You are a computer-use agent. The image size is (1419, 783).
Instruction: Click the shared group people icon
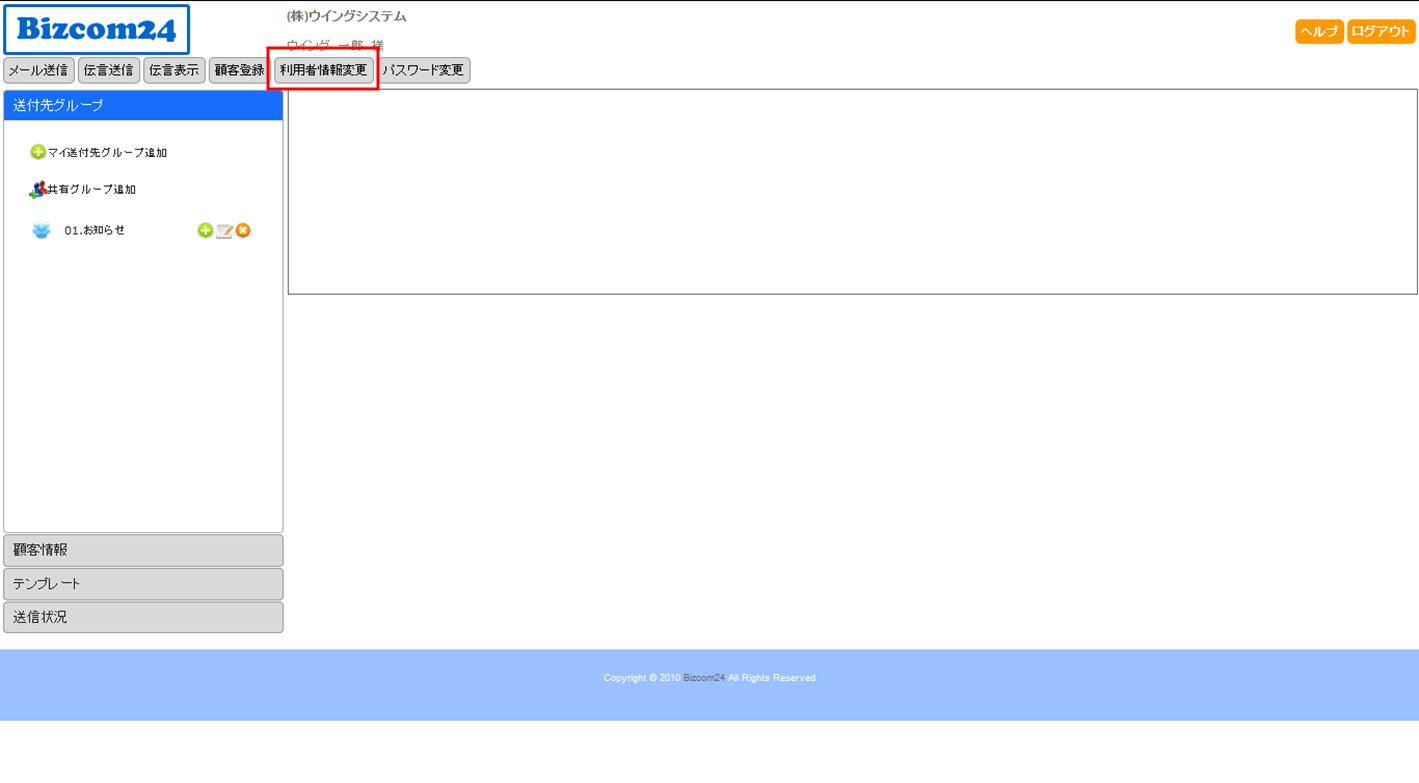tap(38, 189)
